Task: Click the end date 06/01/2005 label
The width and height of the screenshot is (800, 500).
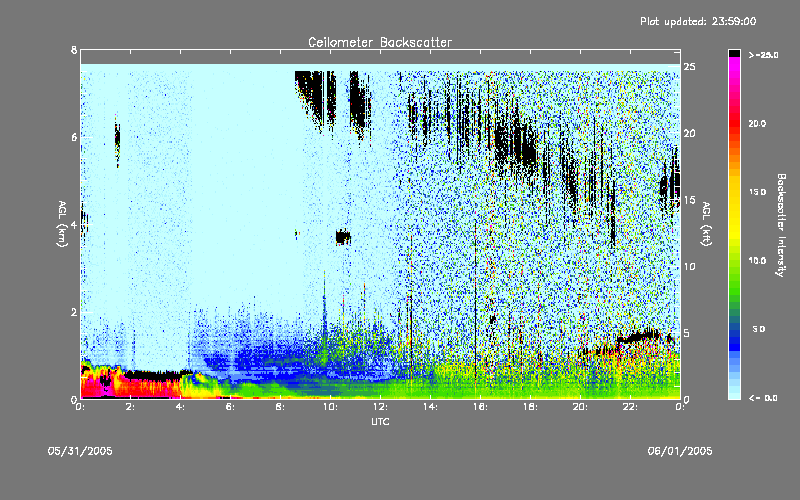Action: 680,451
